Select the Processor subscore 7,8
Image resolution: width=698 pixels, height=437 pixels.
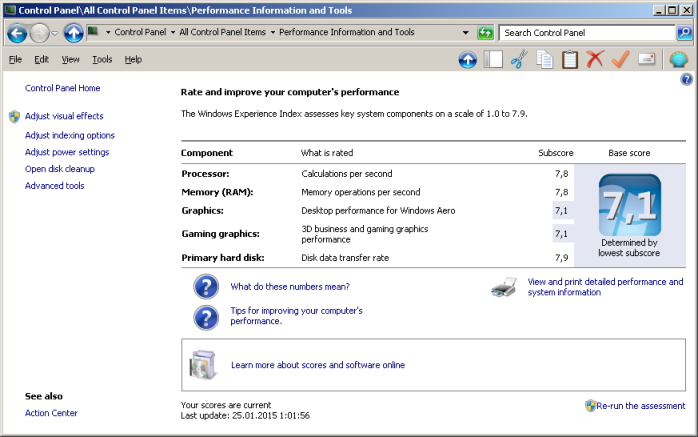pos(561,174)
